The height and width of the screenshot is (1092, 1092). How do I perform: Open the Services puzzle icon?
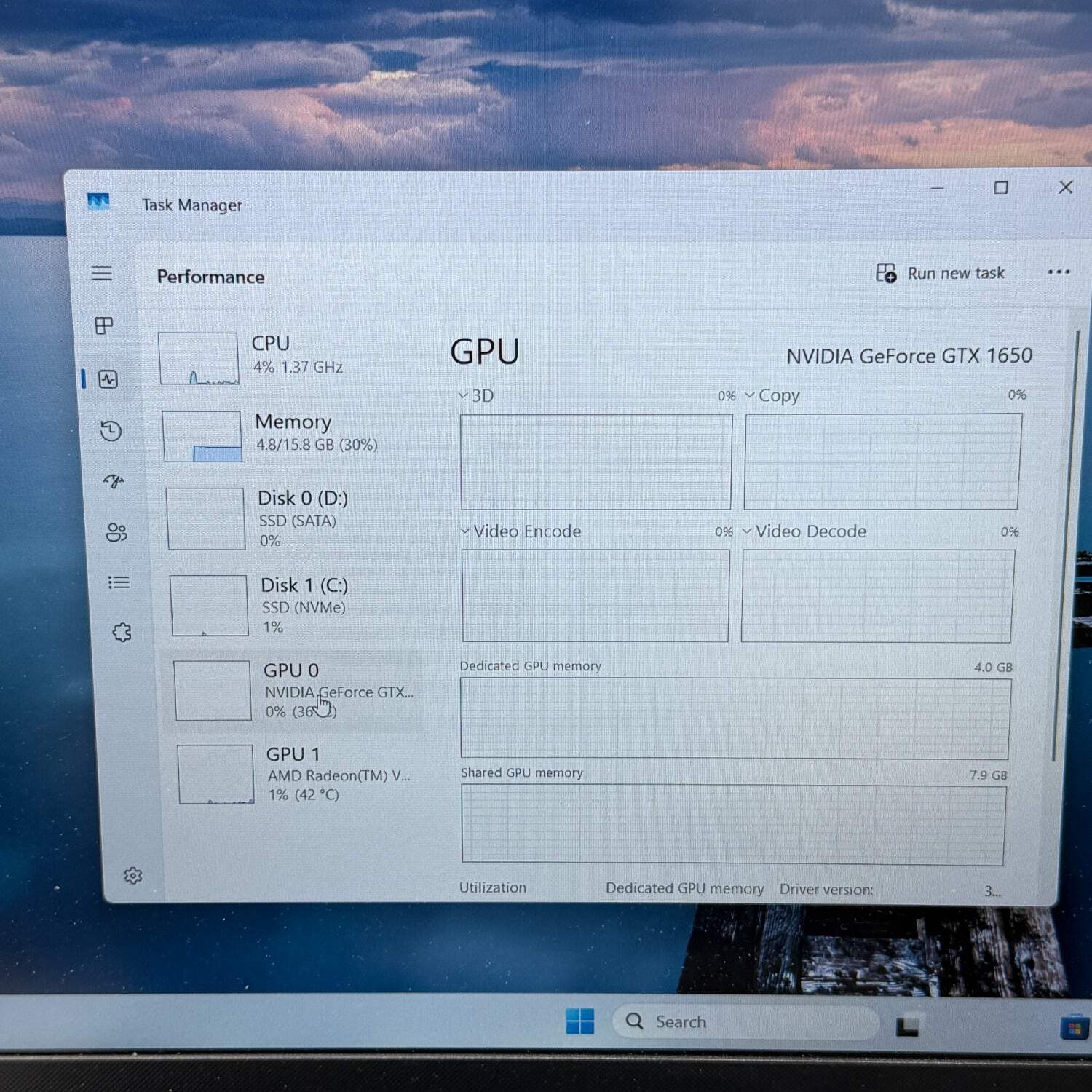pos(122,632)
